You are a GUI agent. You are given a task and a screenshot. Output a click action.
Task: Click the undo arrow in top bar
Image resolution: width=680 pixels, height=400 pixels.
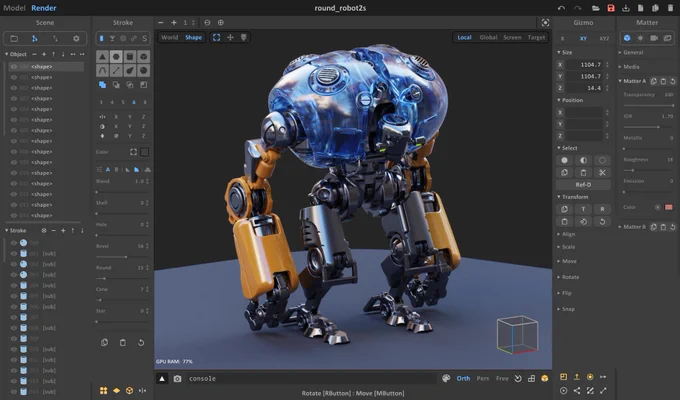coord(561,8)
